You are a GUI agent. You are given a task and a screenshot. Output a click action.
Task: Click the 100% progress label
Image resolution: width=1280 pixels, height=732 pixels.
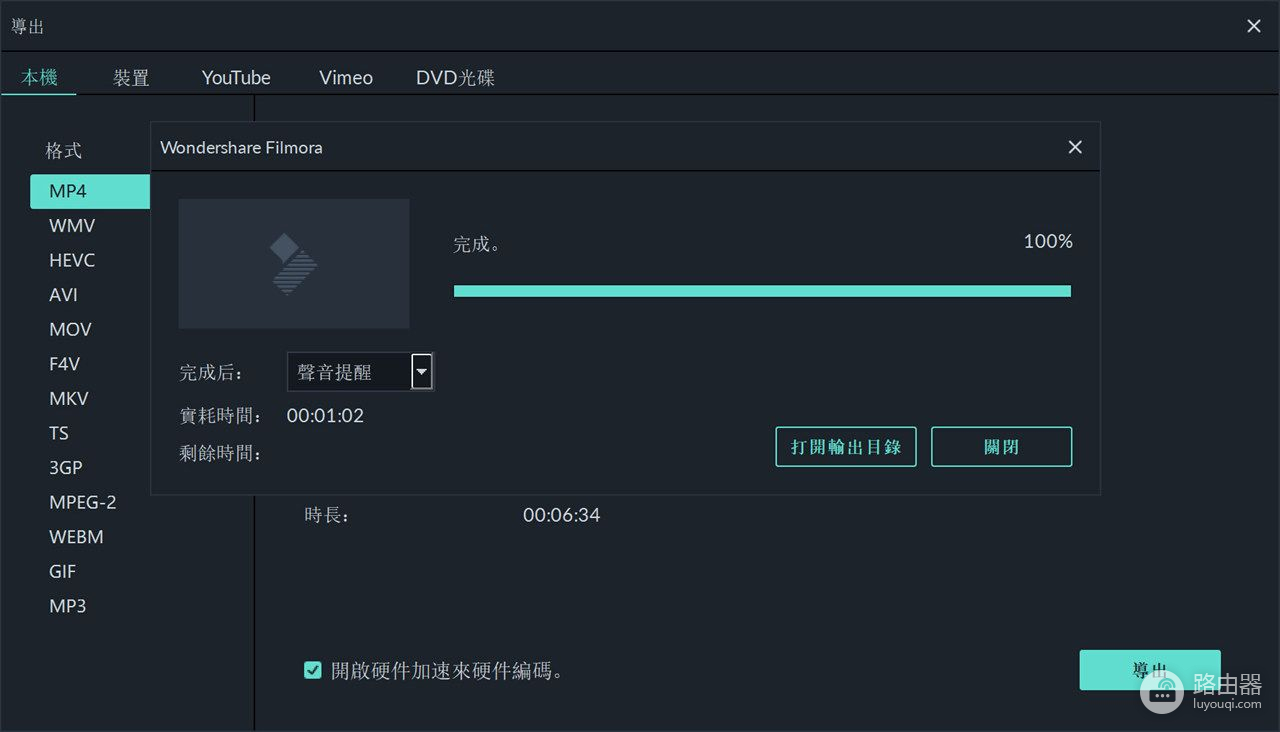(1048, 241)
